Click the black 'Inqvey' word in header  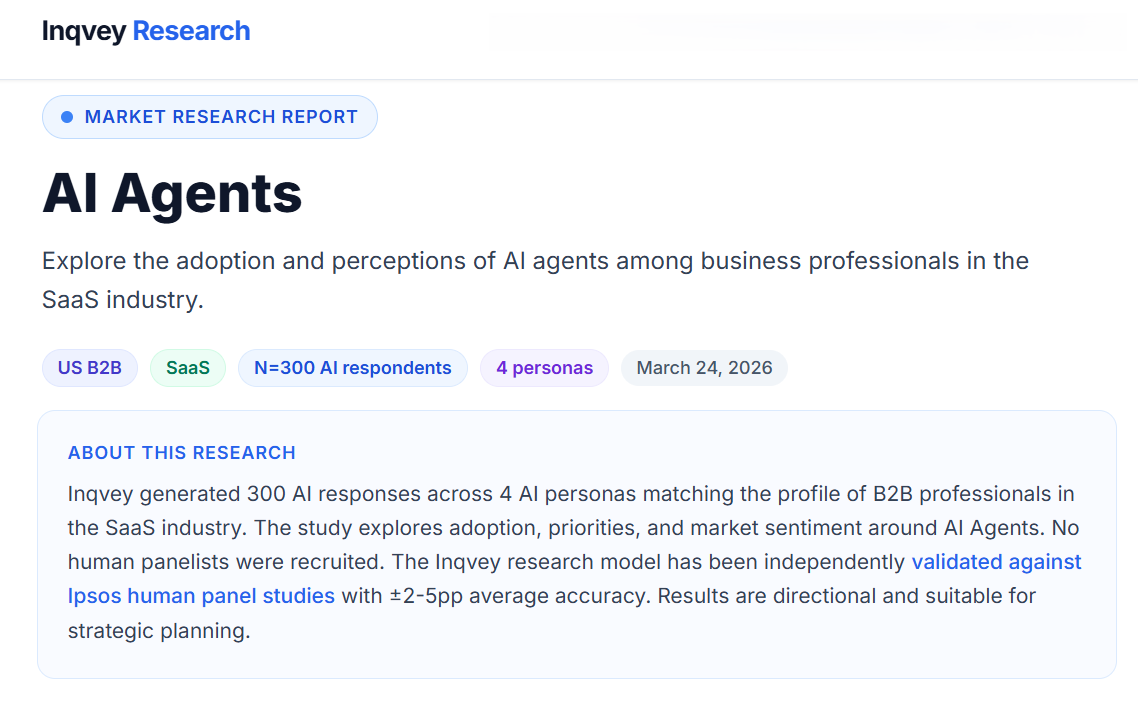(x=84, y=31)
